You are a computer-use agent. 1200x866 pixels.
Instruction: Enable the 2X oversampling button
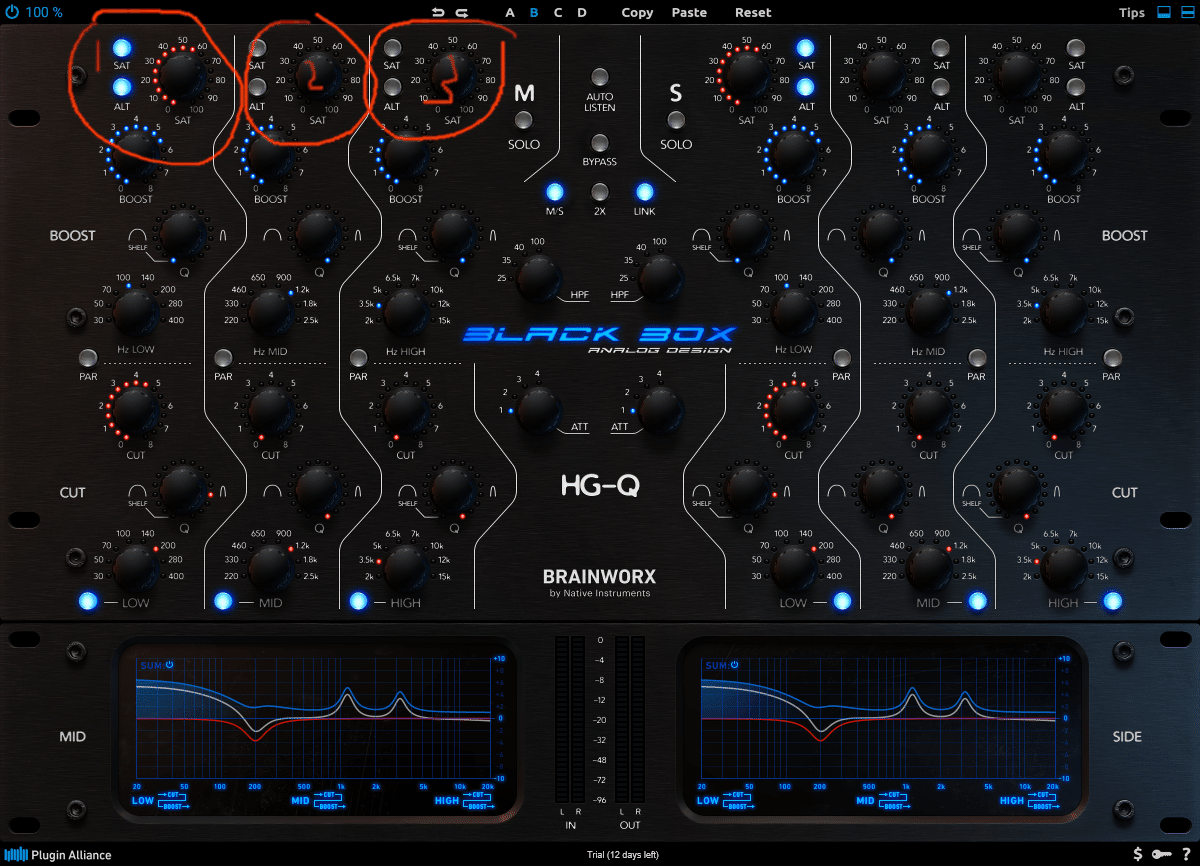tap(600, 192)
